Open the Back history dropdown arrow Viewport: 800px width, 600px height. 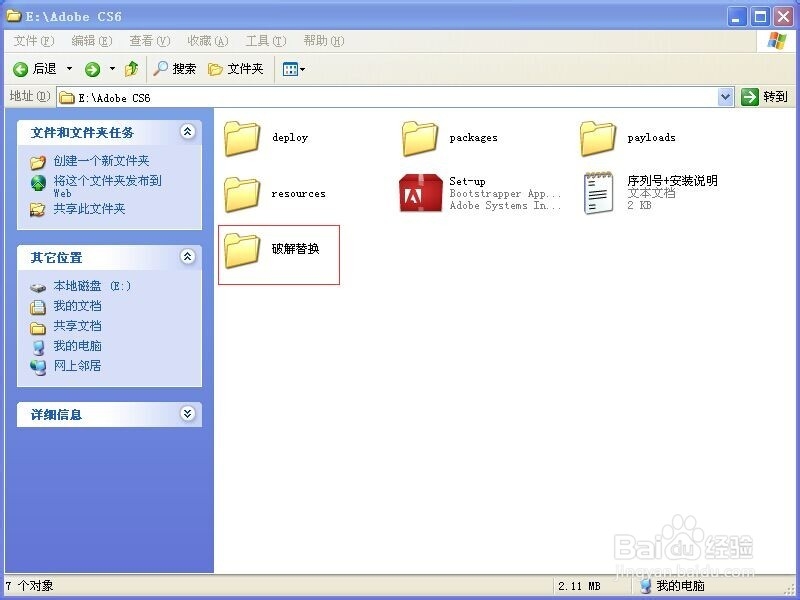click(x=69, y=68)
